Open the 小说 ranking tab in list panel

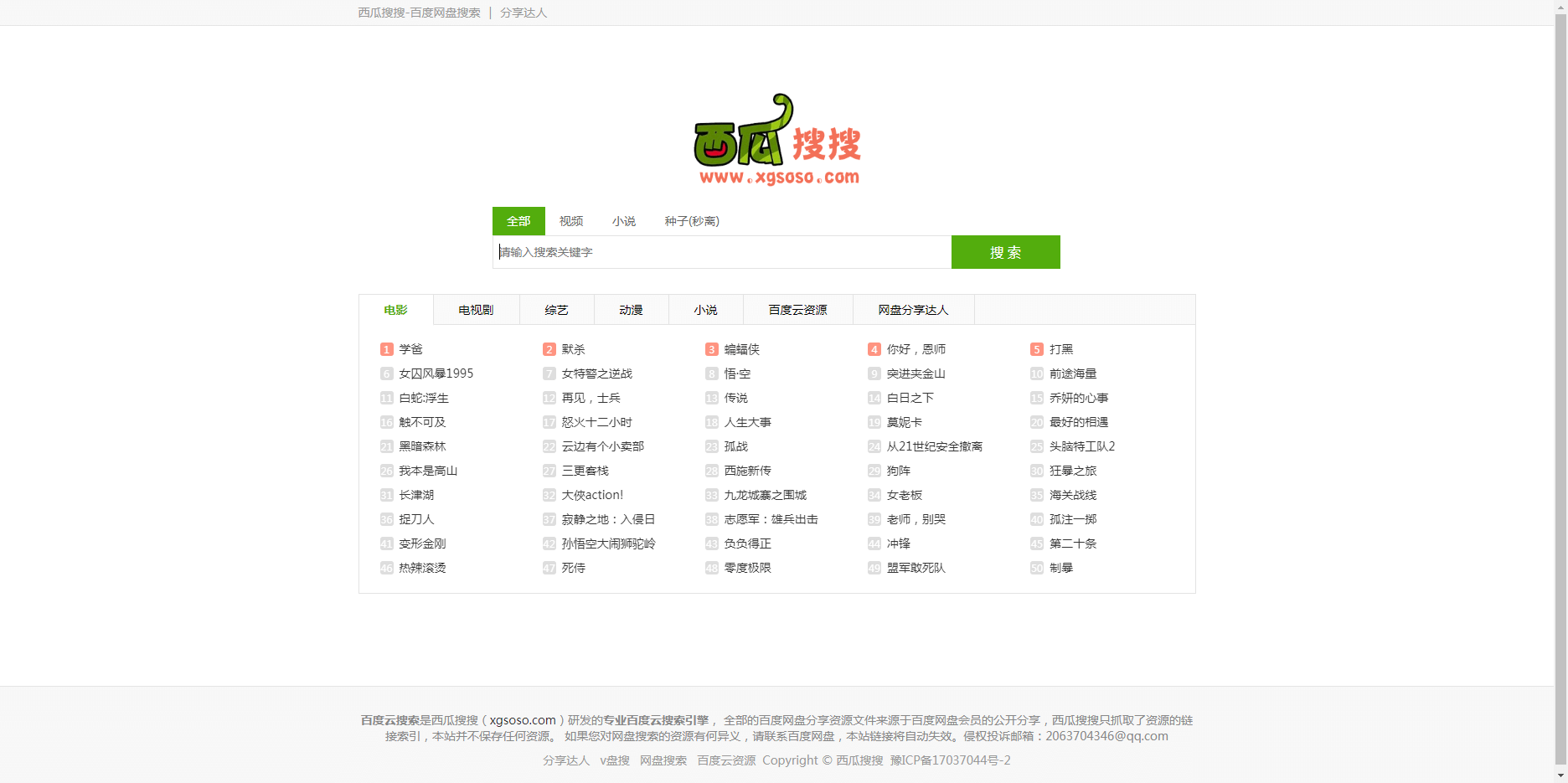click(706, 310)
